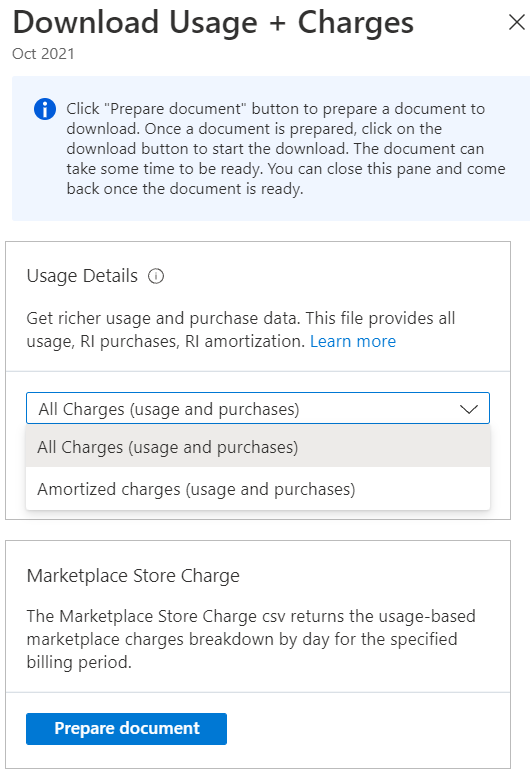Click the Usage Details heading text

click(x=82, y=276)
